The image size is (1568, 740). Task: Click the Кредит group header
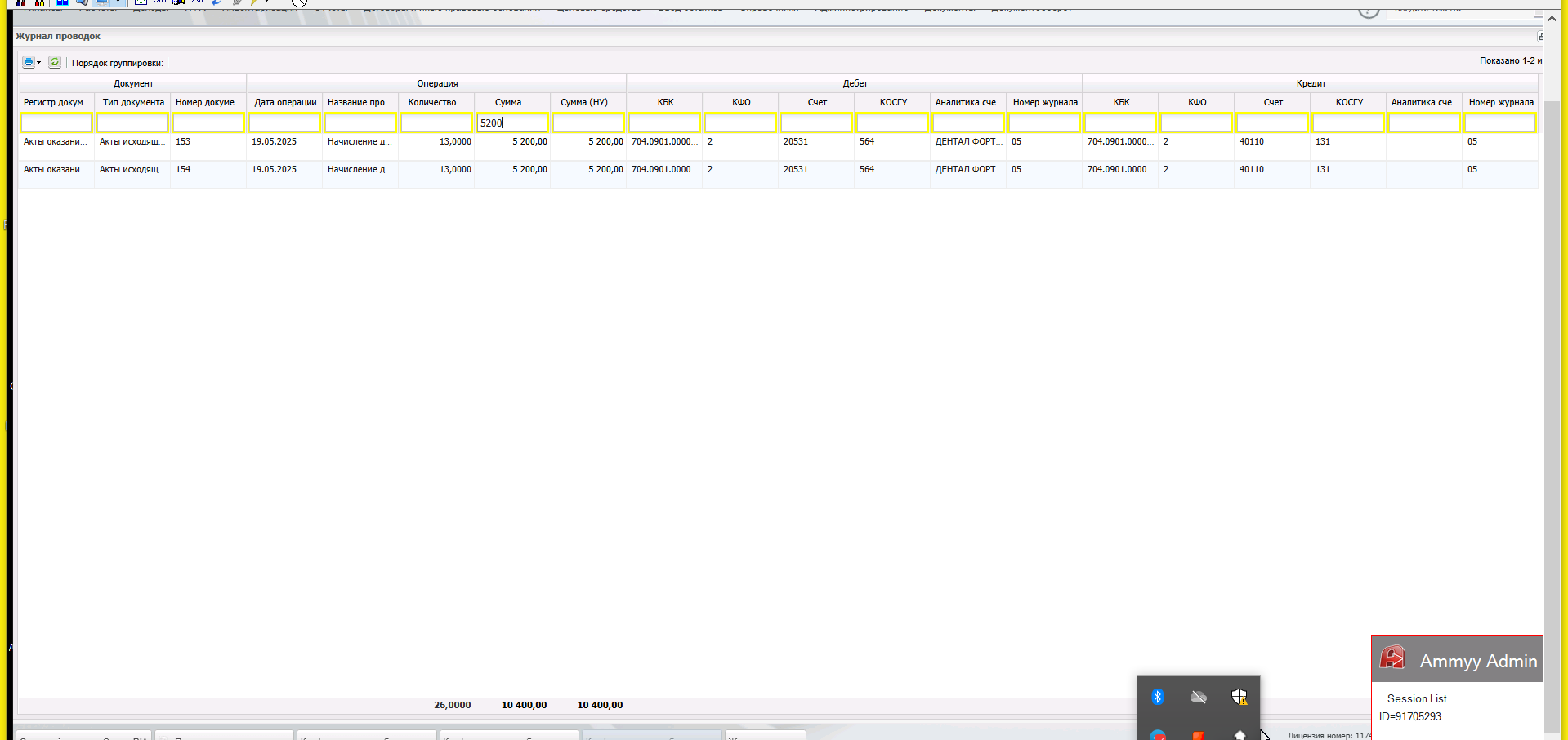pos(1311,83)
